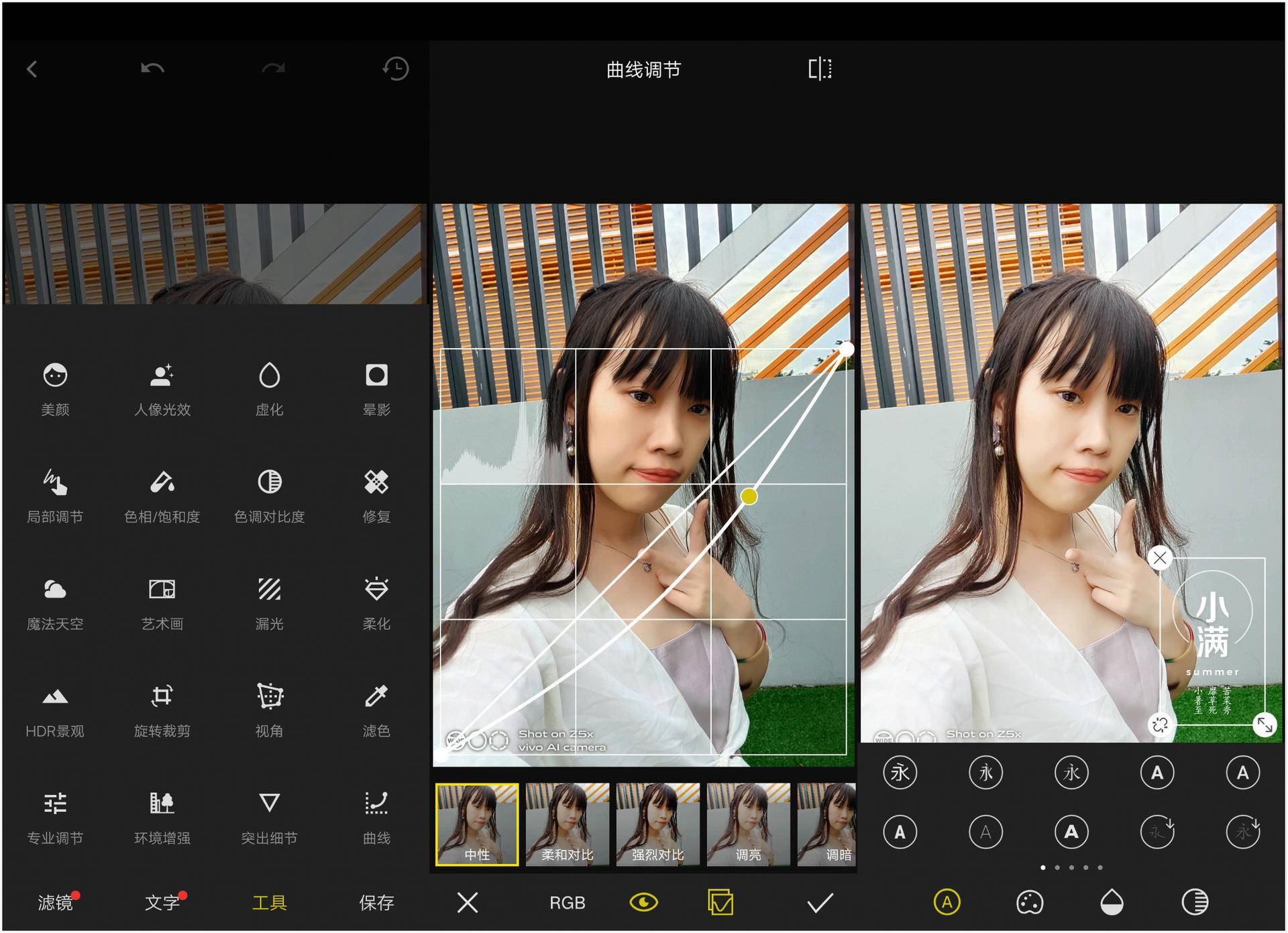This screenshot has width=1288, height=933.
Task: Select the 色相/饱和度 adjustment tool
Action: [x=163, y=496]
